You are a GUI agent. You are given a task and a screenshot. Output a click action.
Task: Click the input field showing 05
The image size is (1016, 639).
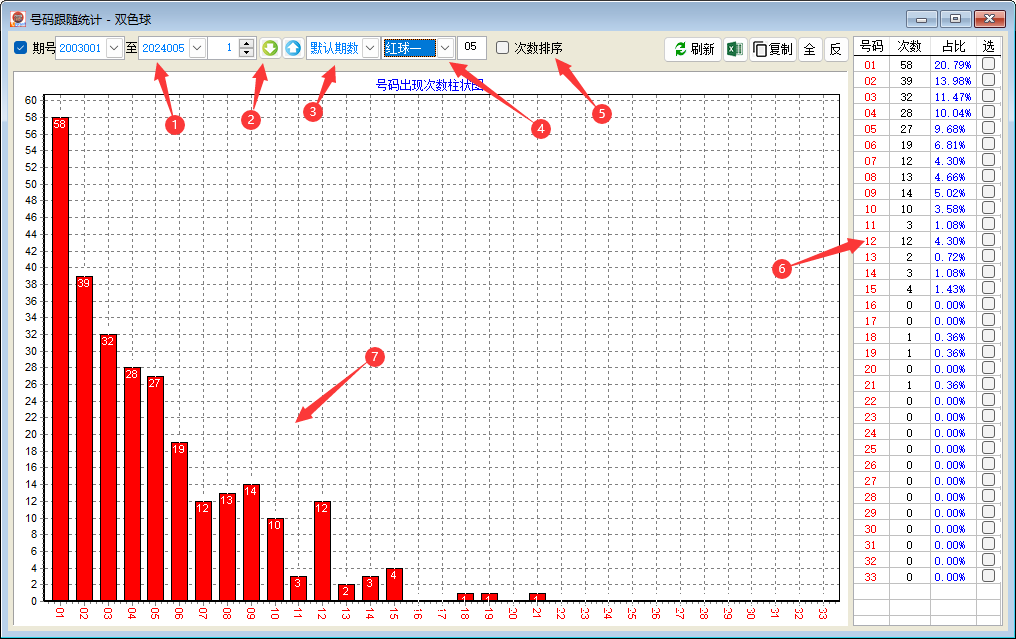click(472, 48)
